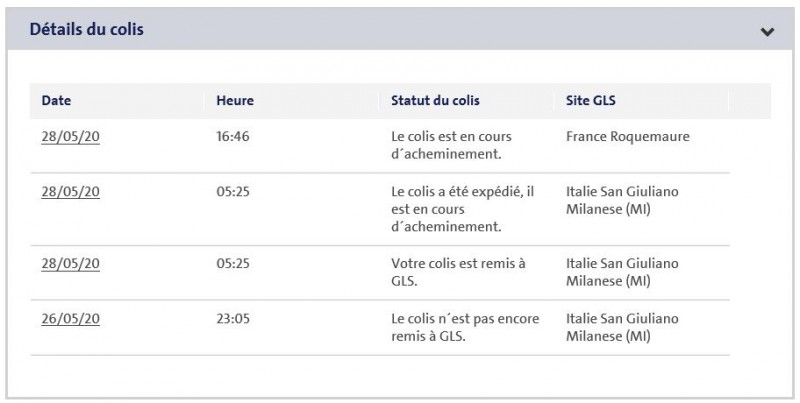Collapse the Détails du colis panel chevron
The image size is (800, 403).
tap(767, 31)
